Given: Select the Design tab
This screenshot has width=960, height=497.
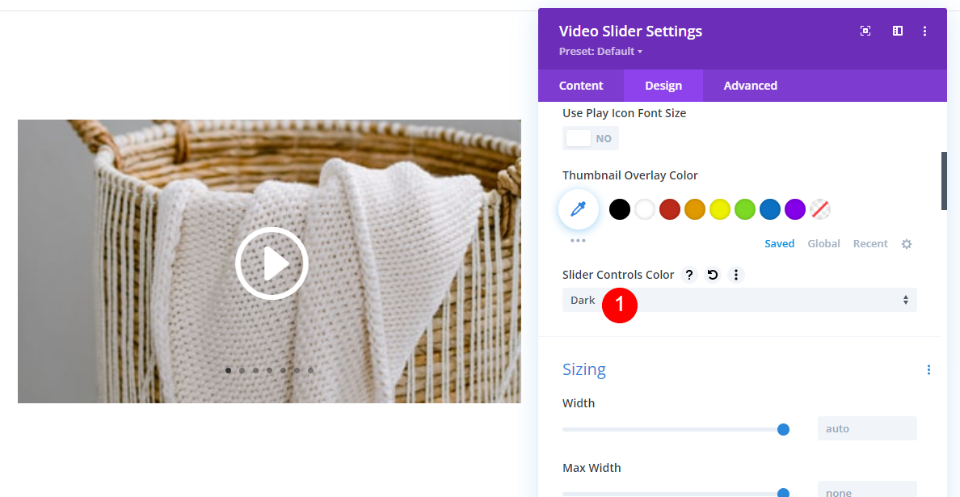Looking at the screenshot, I should (663, 86).
